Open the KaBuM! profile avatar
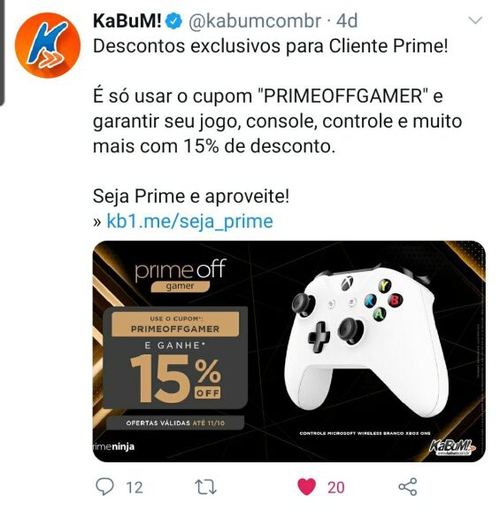 tap(47, 45)
